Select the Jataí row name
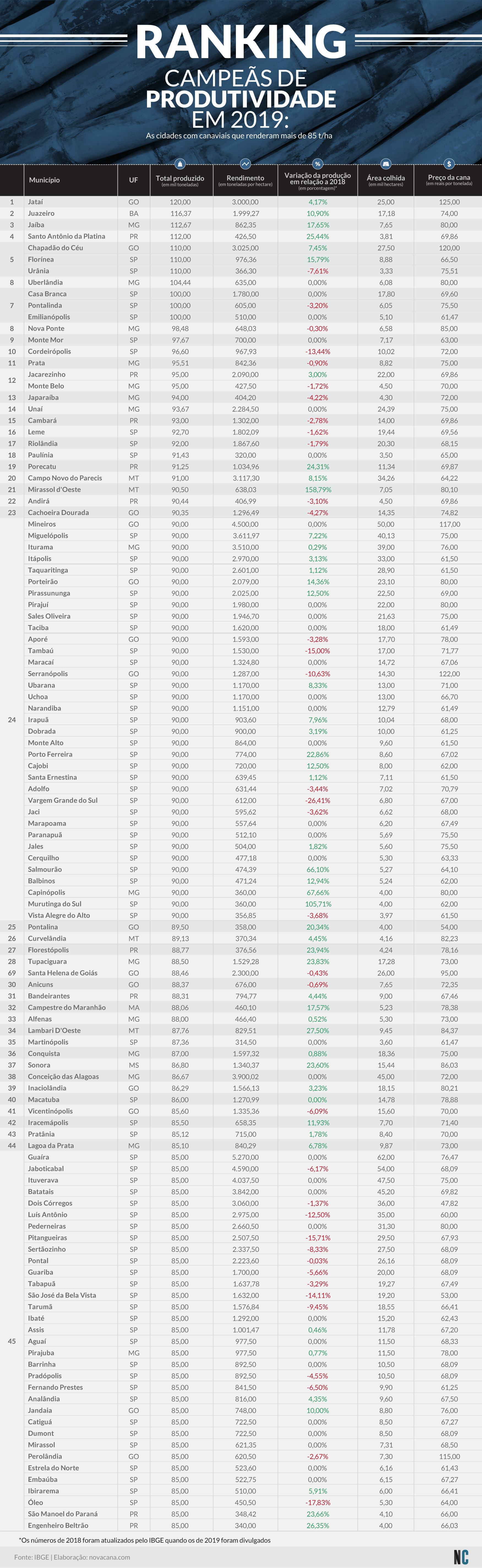The image size is (482, 1568). [35, 202]
